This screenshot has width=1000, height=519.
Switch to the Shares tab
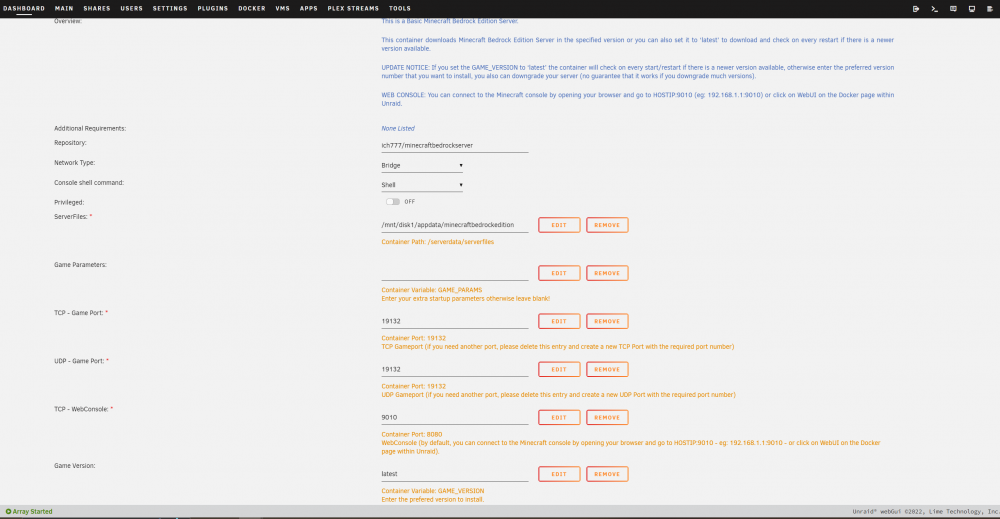point(97,8)
